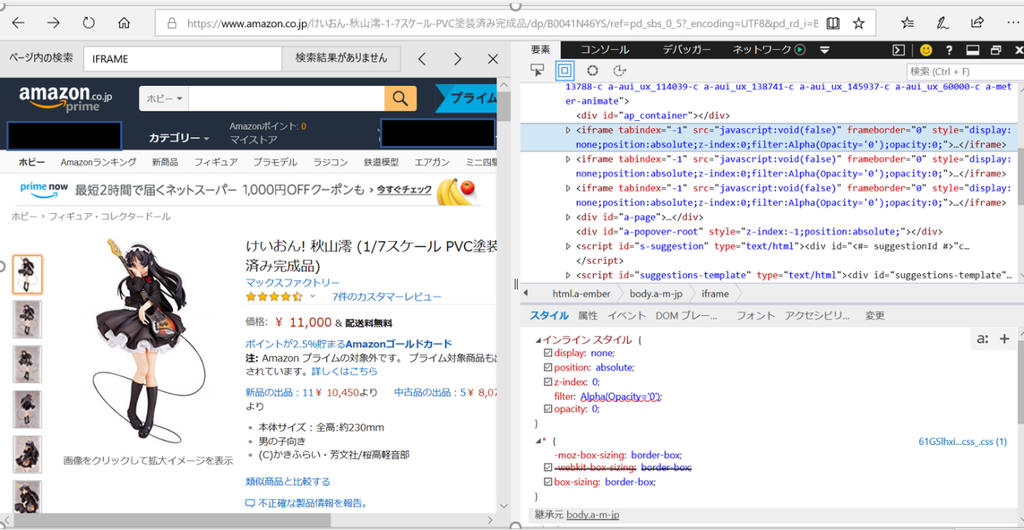
Task: Switch to the デバッガー tab
Action: [x=686, y=50]
